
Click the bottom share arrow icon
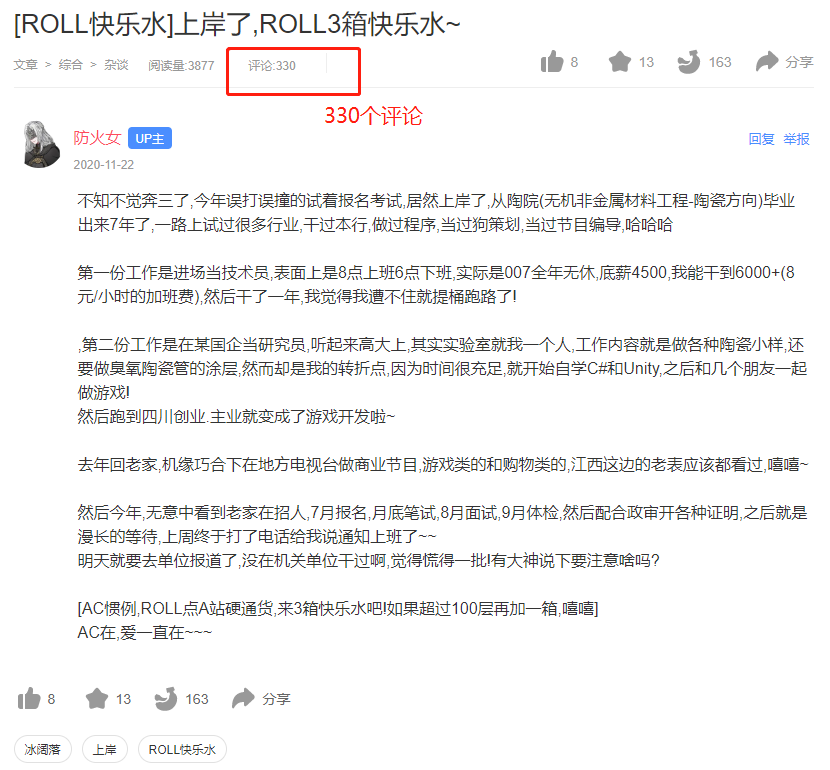[x=243, y=699]
